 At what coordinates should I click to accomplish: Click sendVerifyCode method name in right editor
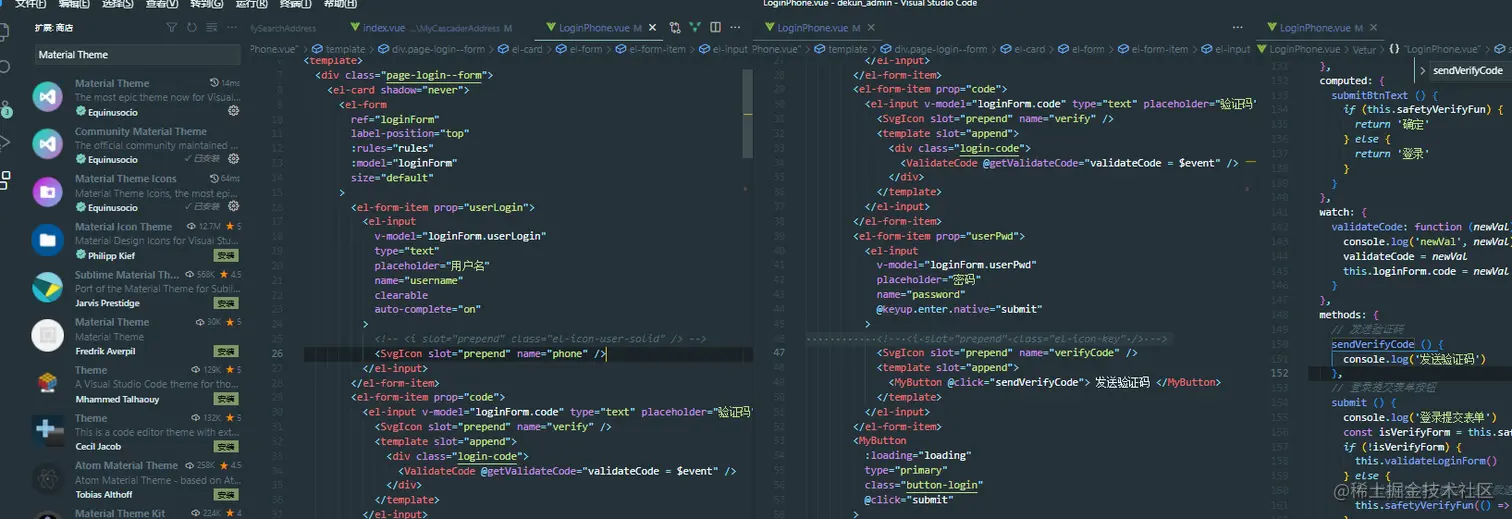click(x=1374, y=344)
